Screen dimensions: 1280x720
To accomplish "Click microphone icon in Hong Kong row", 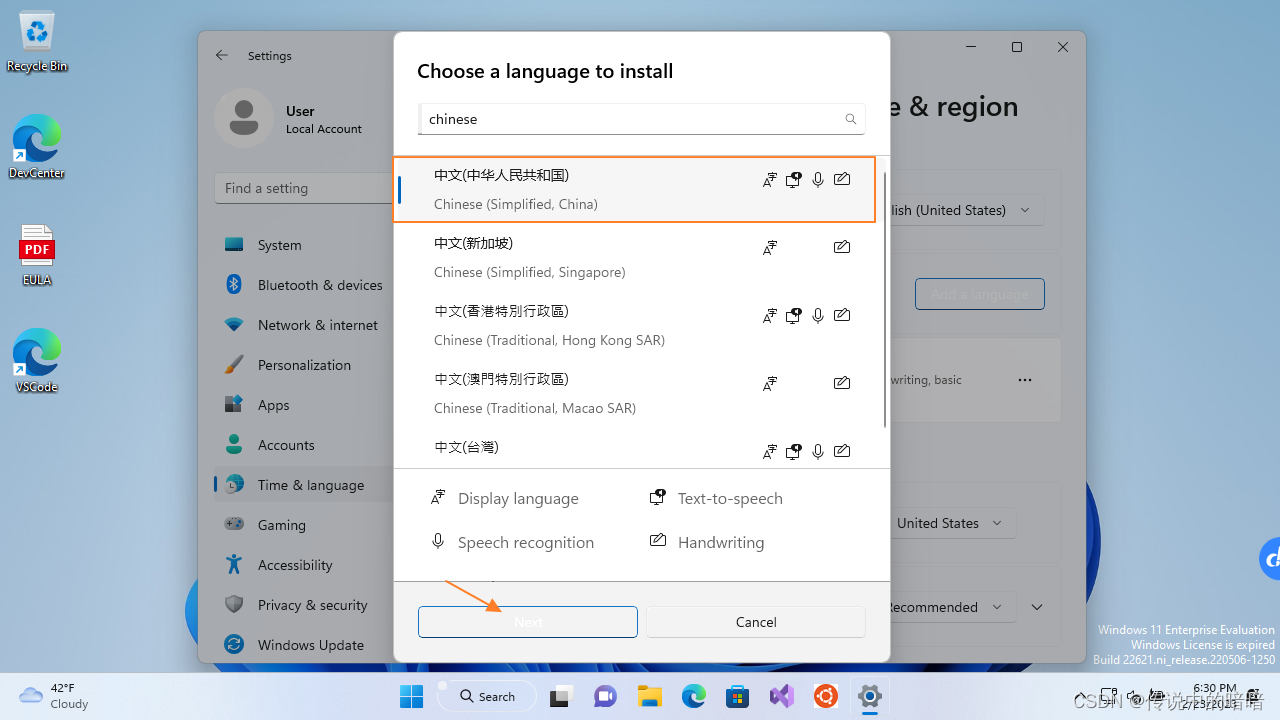I will pos(818,316).
